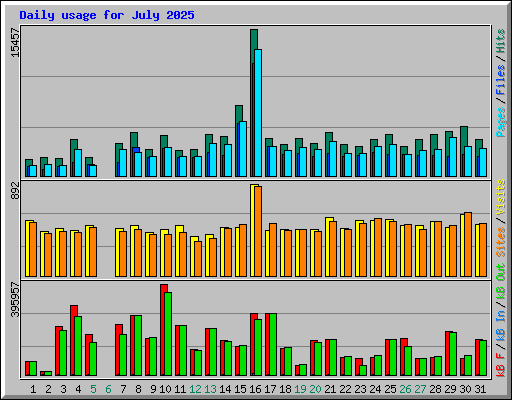Click weekend day 5 label
Image resolution: width=512 pixels, height=400 pixels.
click(93, 389)
